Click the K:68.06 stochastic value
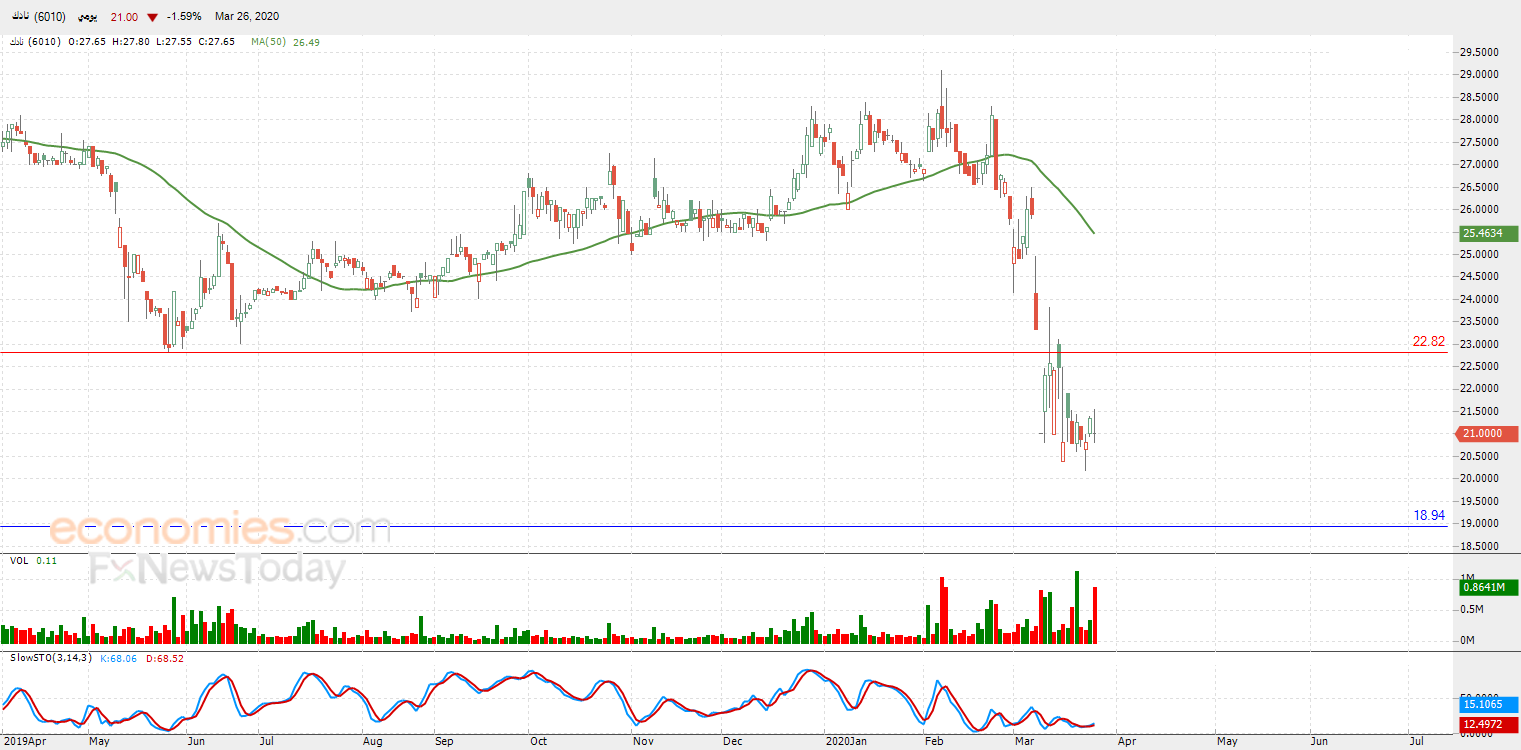Screen dimensions: 1521x750 (x=116, y=658)
